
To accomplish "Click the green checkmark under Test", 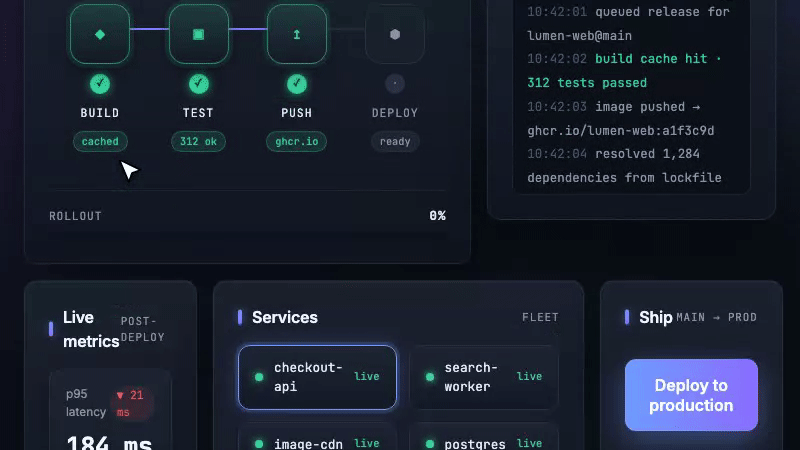I will click(x=198, y=84).
